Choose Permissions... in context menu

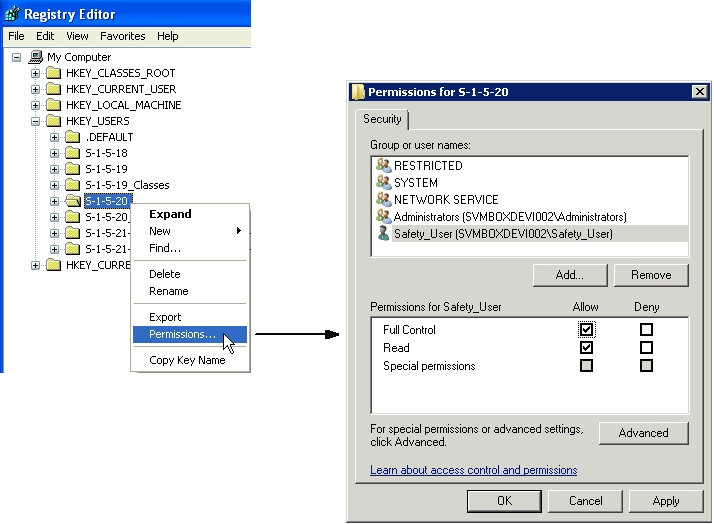click(190, 334)
